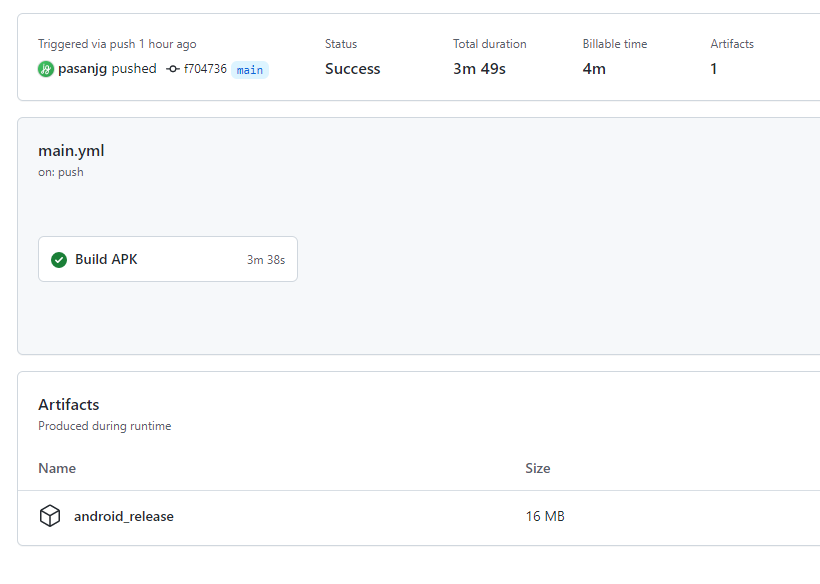Image resolution: width=820 pixels, height=584 pixels.
Task: Click the Artifacts count of 1
Action: (713, 69)
